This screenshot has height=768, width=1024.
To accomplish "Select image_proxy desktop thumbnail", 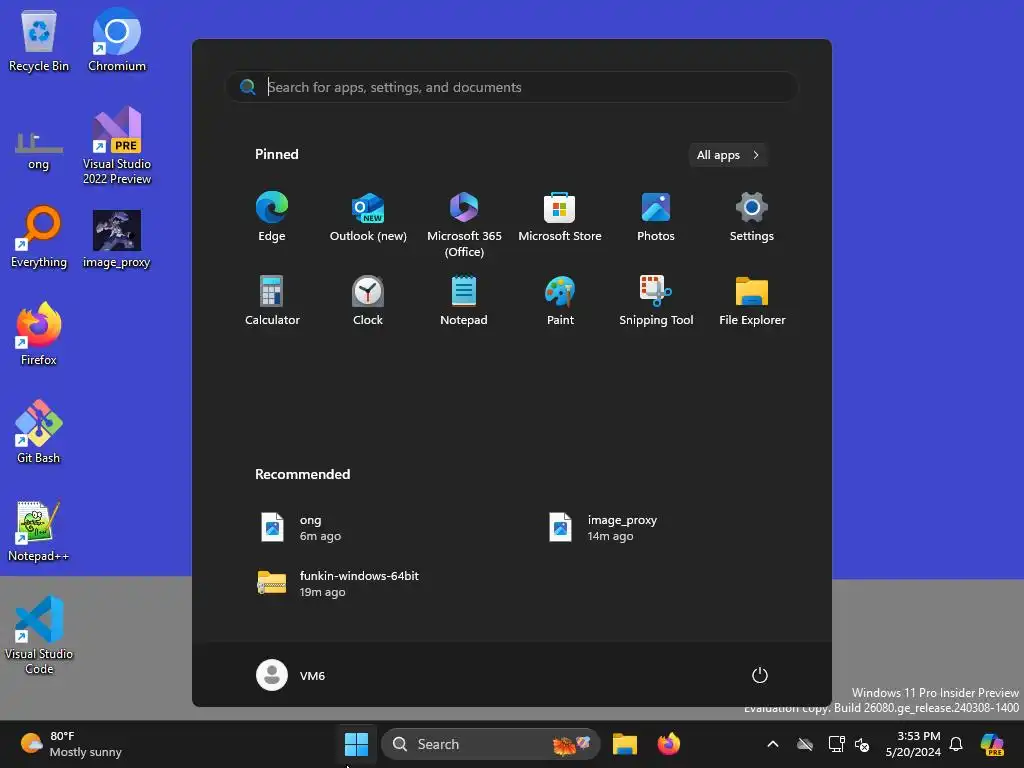I will coord(117,239).
